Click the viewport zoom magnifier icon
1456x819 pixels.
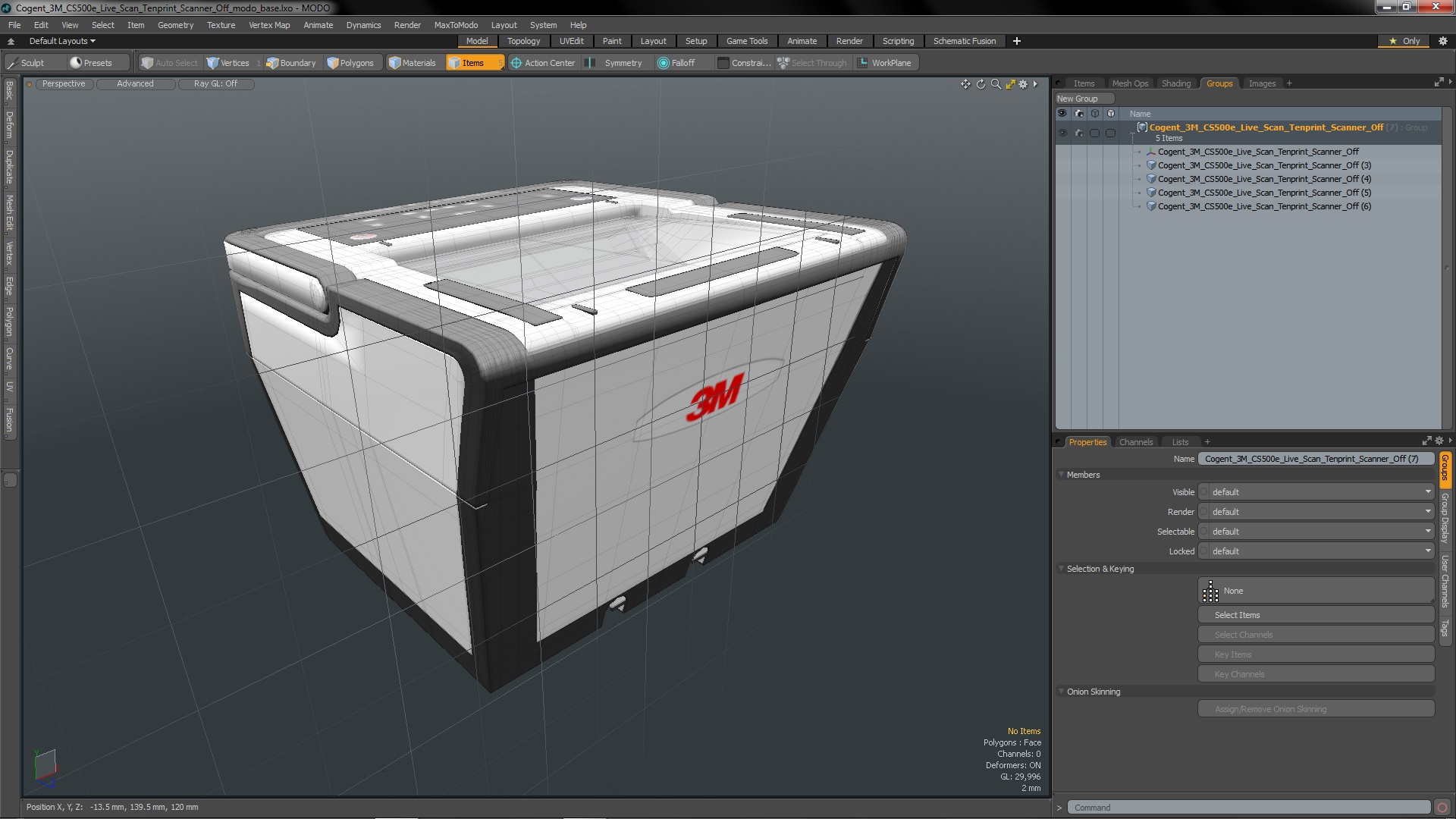pyautogui.click(x=996, y=84)
